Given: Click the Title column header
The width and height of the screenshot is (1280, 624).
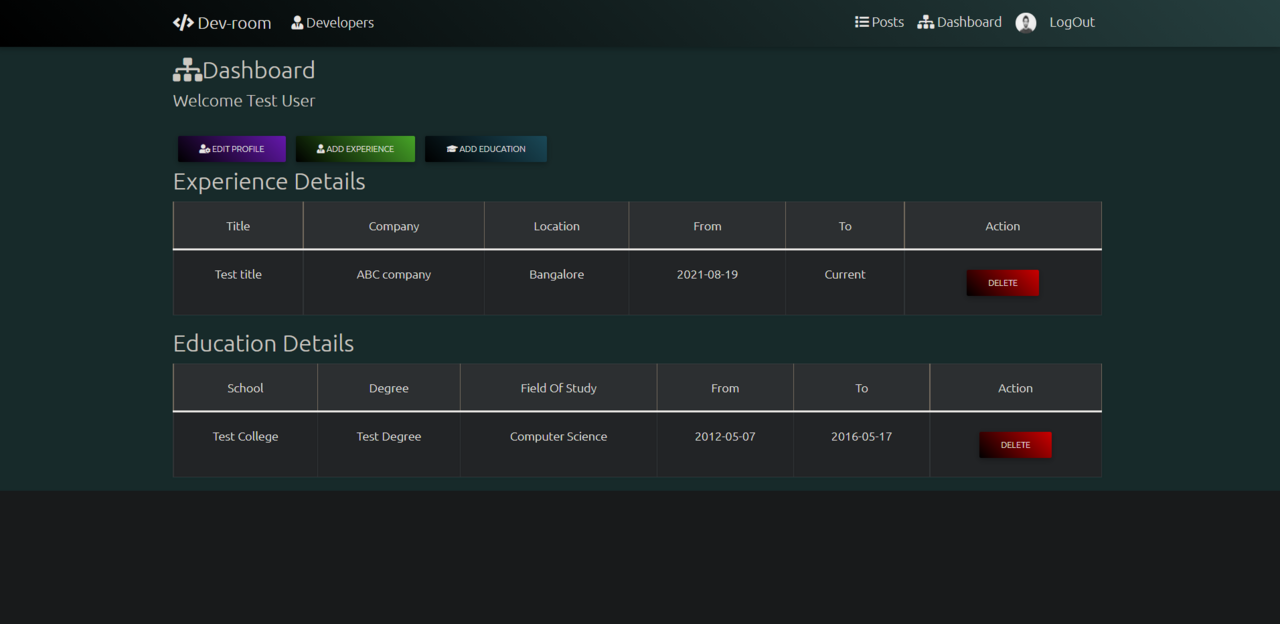Looking at the screenshot, I should 238,226.
